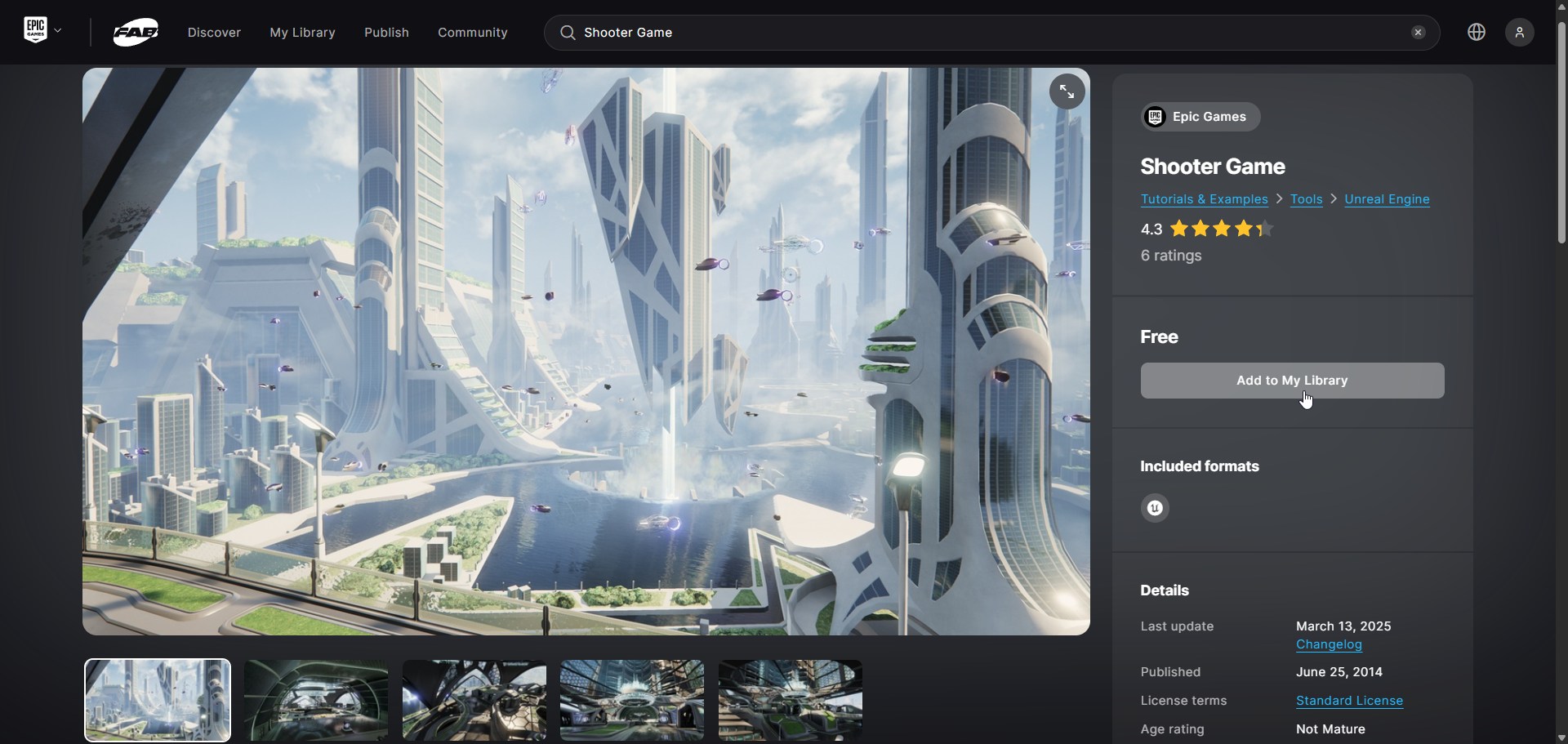Open the Publish menu item
The width and height of the screenshot is (1568, 744).
(x=386, y=33)
